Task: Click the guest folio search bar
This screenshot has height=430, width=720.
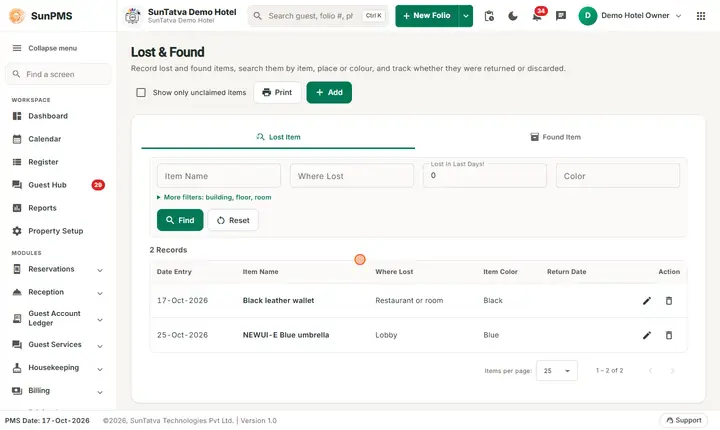Action: click(318, 16)
